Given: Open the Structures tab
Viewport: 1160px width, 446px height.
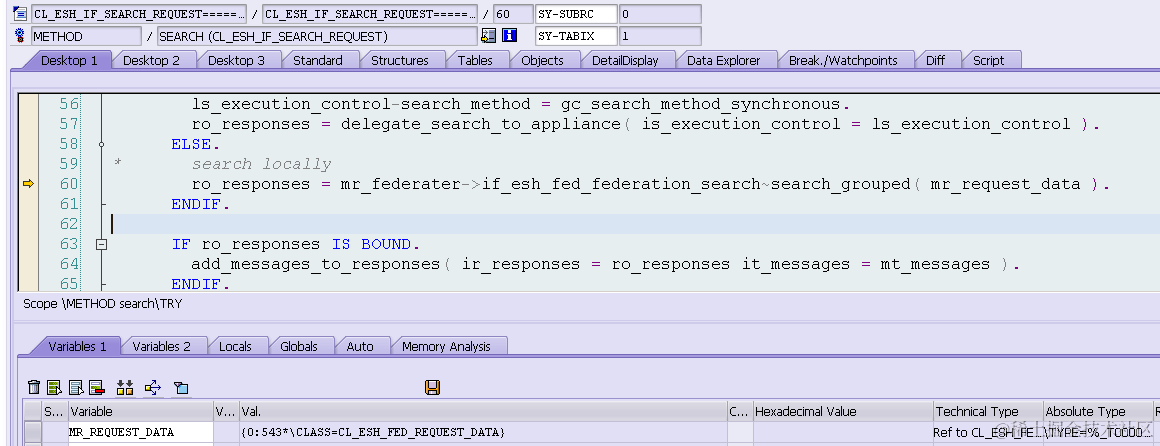Looking at the screenshot, I should (399, 61).
